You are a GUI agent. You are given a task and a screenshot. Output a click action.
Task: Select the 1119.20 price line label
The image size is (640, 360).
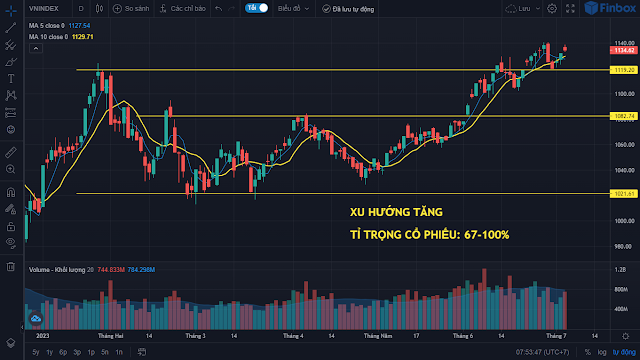[624, 70]
